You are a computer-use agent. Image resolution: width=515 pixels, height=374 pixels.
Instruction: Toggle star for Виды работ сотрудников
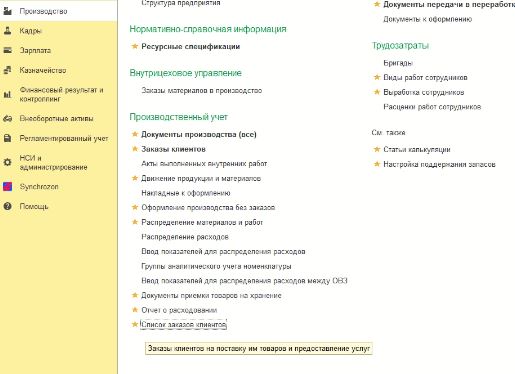[x=377, y=77]
